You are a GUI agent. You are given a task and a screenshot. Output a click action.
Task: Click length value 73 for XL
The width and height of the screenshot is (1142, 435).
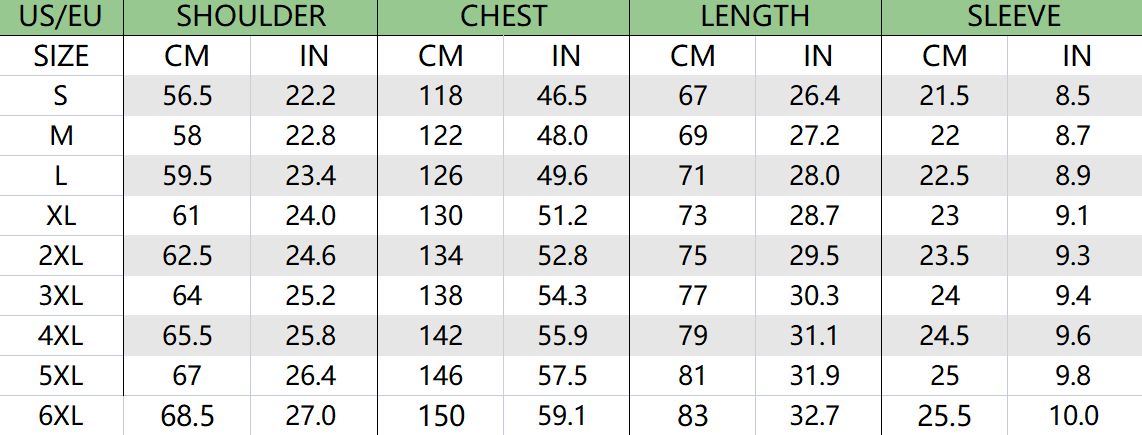pyautogui.click(x=693, y=216)
